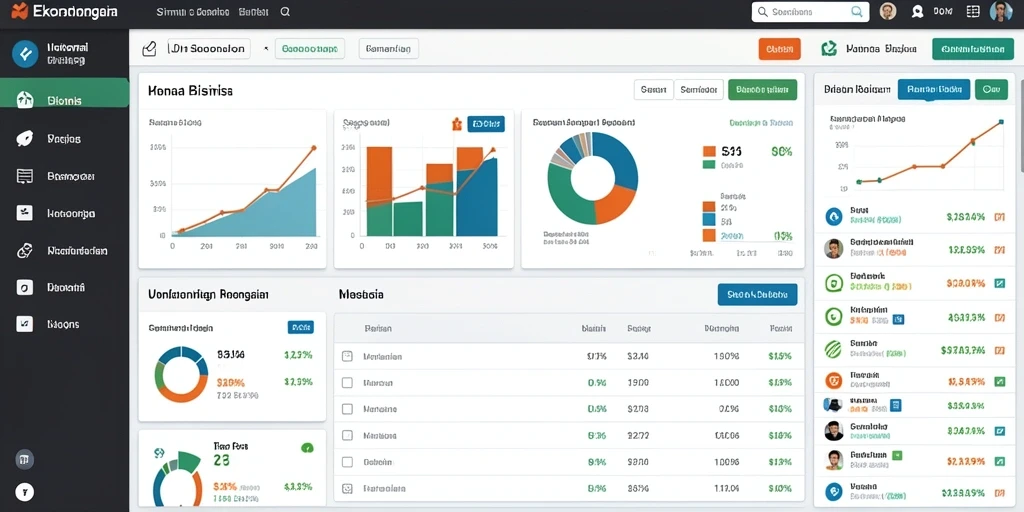This screenshot has width=1024, height=512.
Task: Click the green refresh icon next to the orange button
Action: coord(829,48)
